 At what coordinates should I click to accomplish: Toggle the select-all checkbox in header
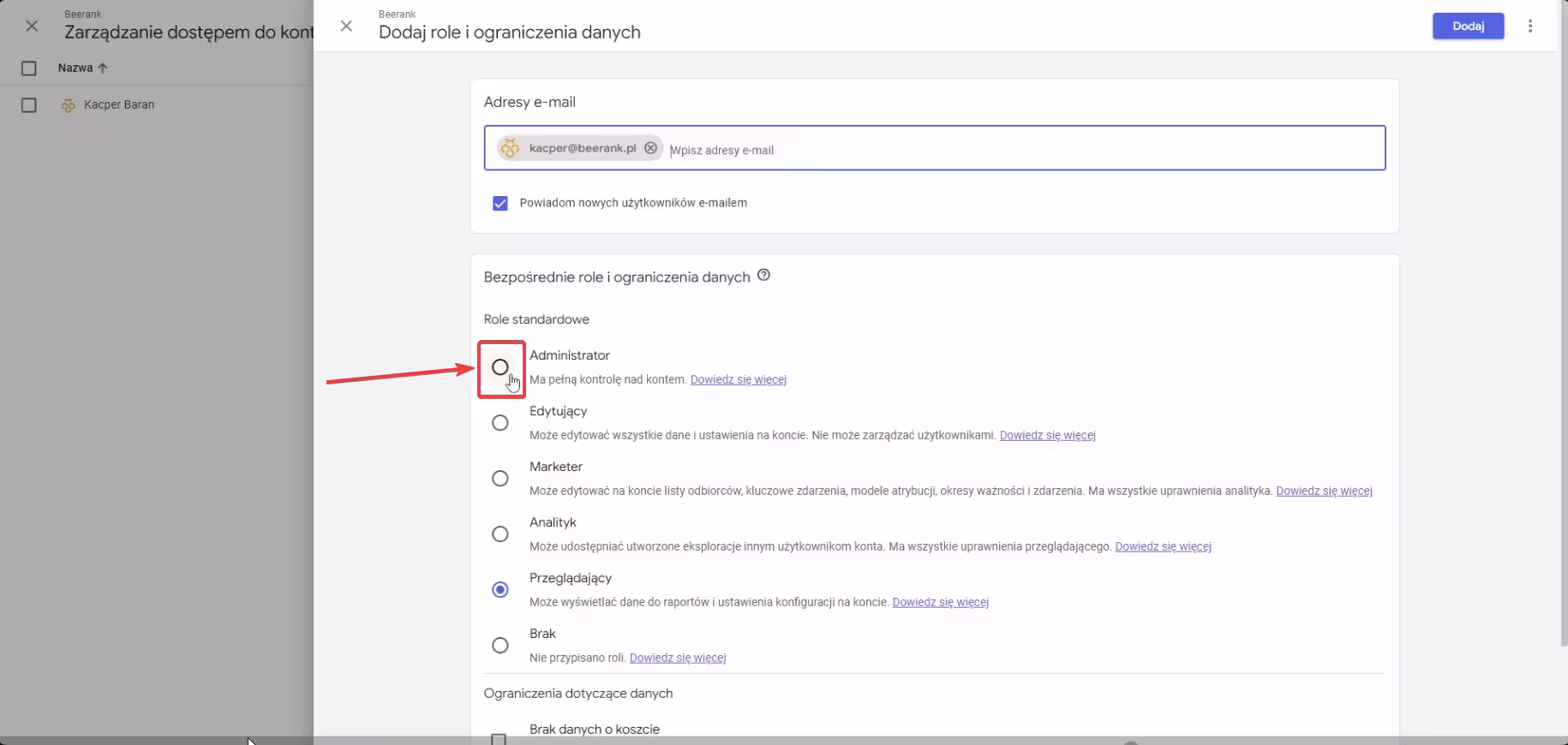29,69
